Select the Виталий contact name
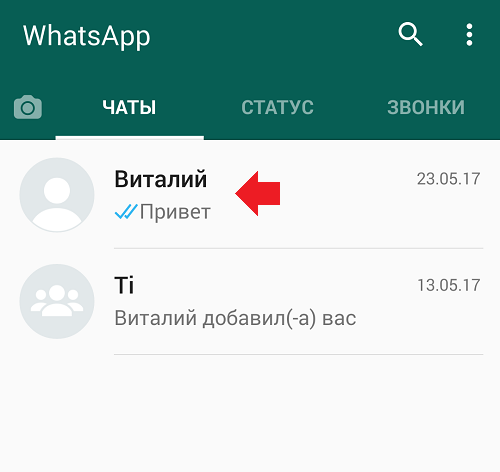500x472 pixels. click(161, 179)
